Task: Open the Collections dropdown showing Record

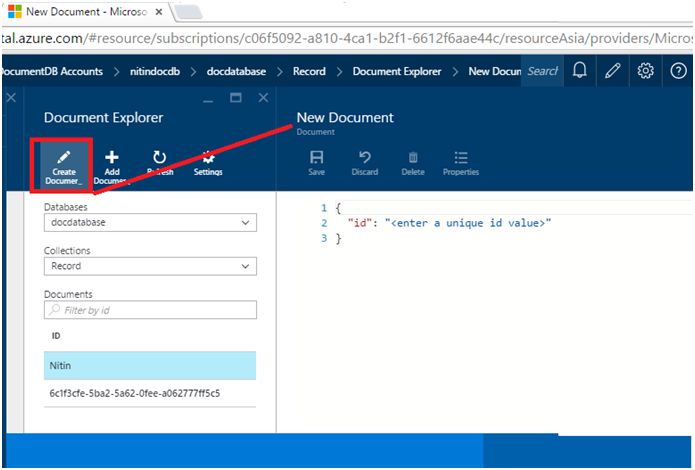Action: pos(150,266)
